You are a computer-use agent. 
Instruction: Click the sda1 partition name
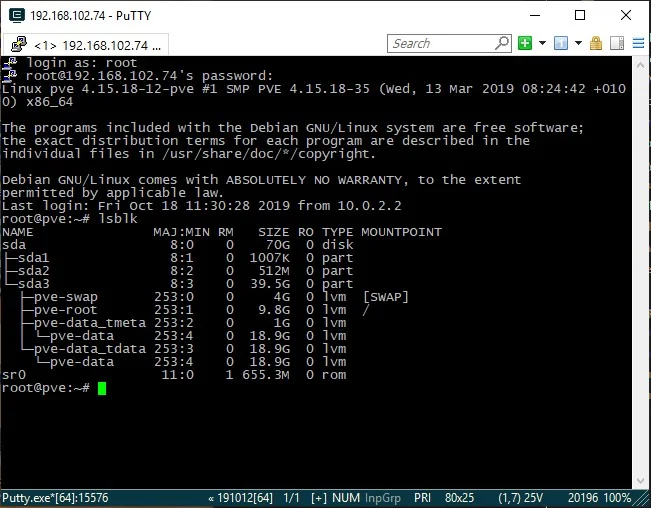[x=34, y=258]
